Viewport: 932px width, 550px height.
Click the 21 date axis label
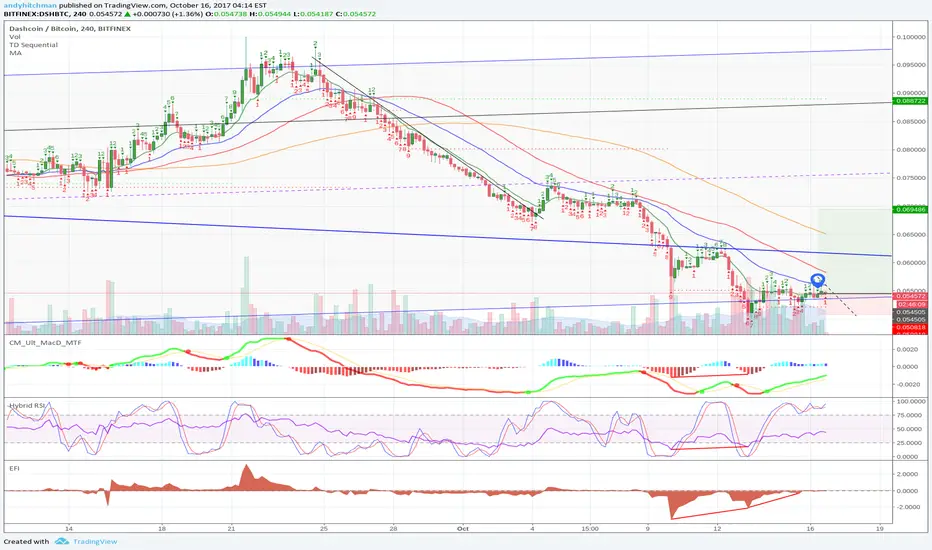[231, 529]
